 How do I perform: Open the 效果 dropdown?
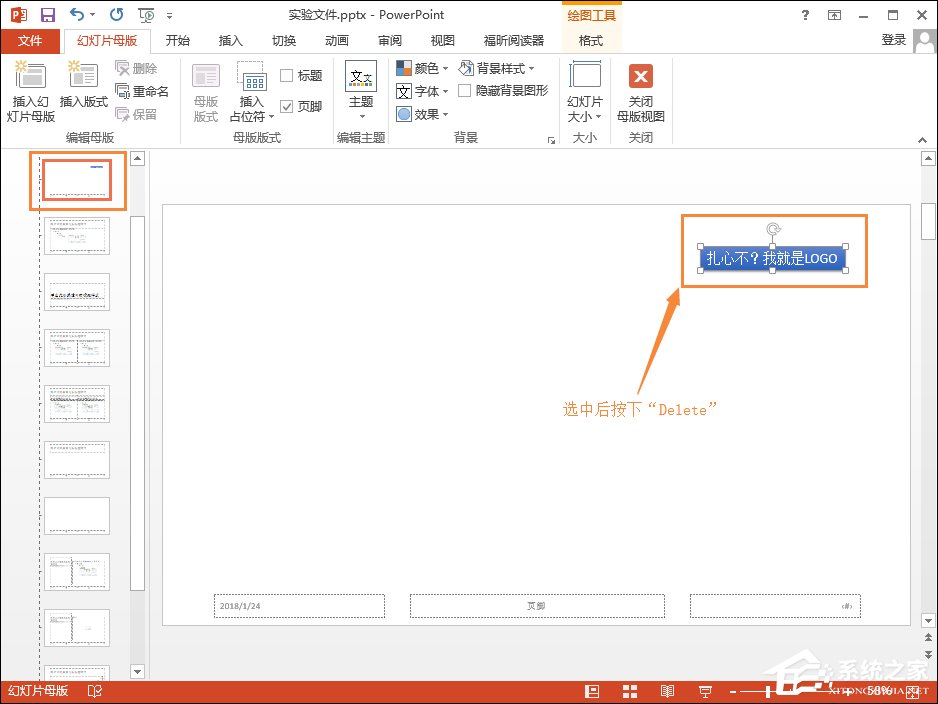pyautogui.click(x=421, y=113)
